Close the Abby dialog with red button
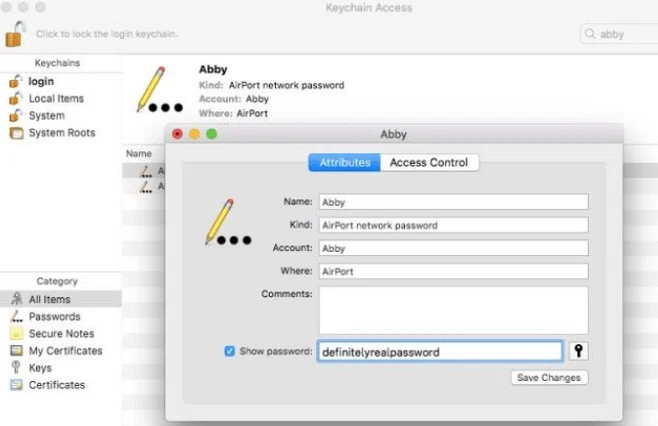 click(x=178, y=134)
